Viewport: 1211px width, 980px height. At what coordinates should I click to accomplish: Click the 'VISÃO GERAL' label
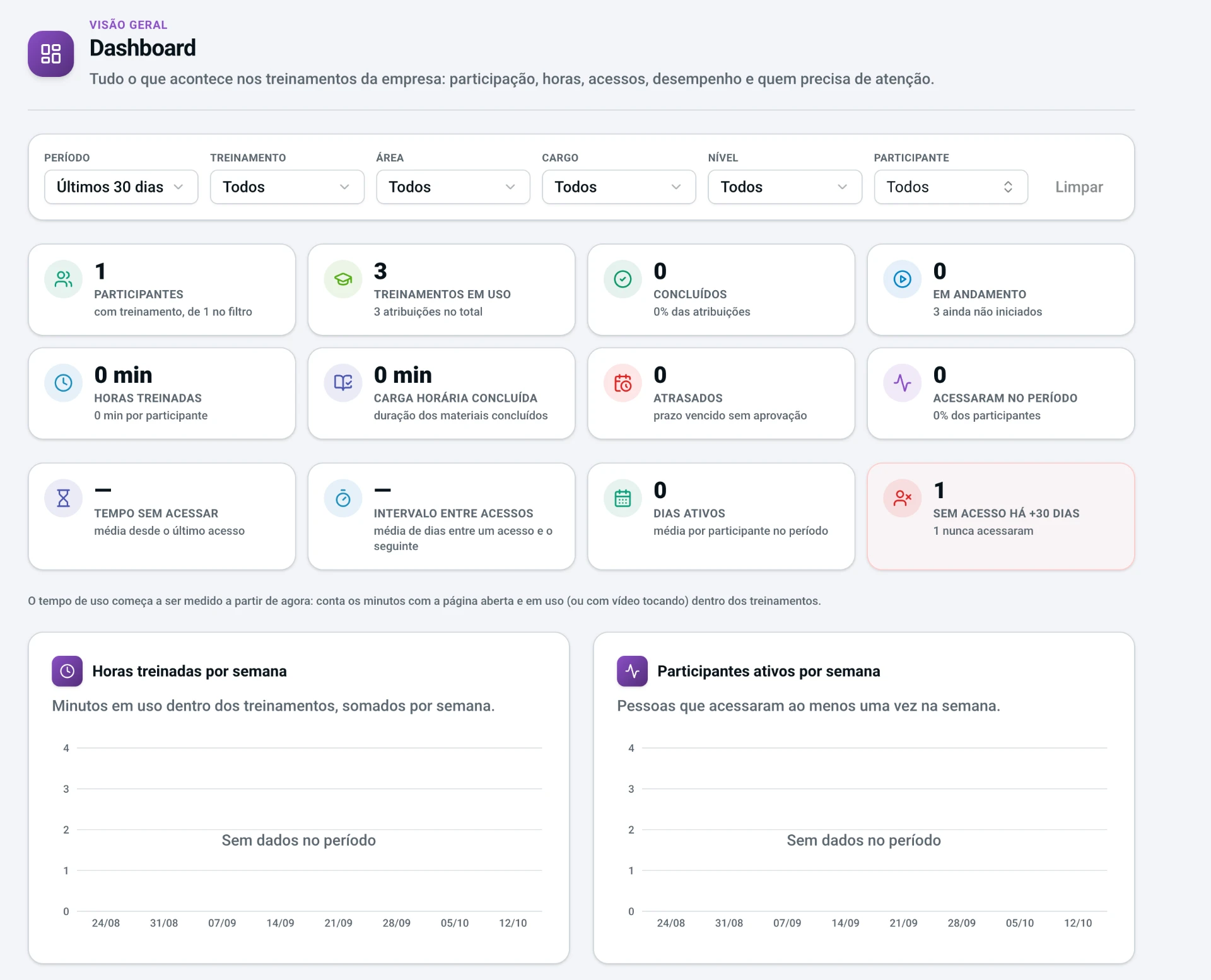pyautogui.click(x=128, y=25)
